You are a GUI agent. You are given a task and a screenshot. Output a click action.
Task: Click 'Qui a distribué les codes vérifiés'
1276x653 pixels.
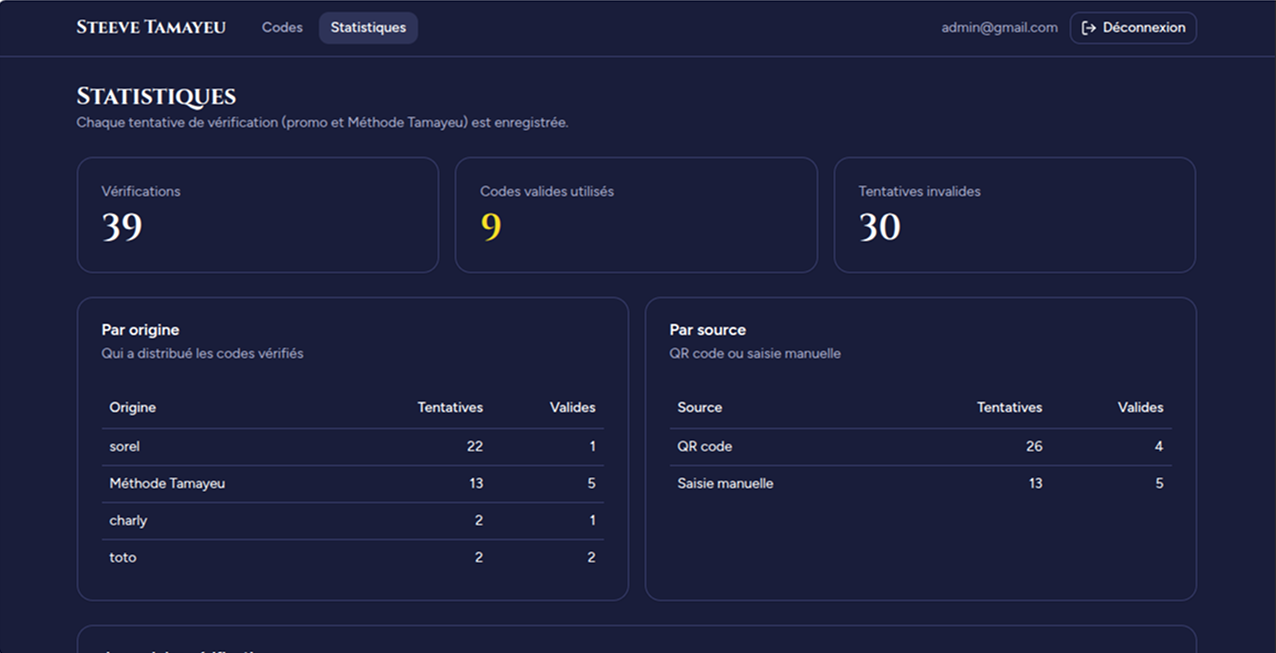(x=202, y=353)
